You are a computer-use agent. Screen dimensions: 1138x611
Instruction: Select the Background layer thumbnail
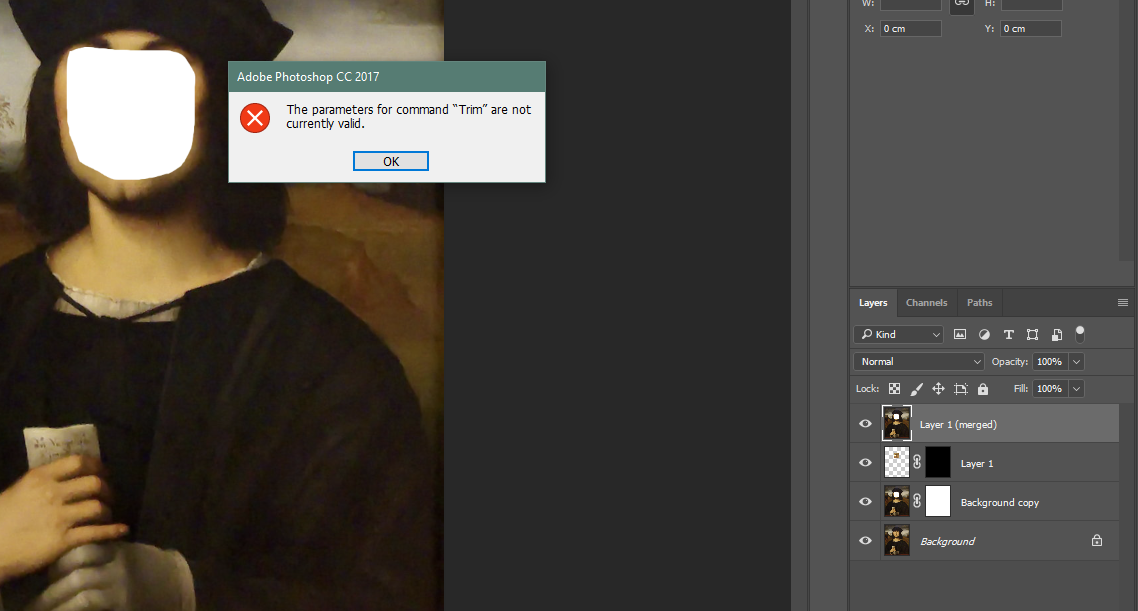pos(896,541)
